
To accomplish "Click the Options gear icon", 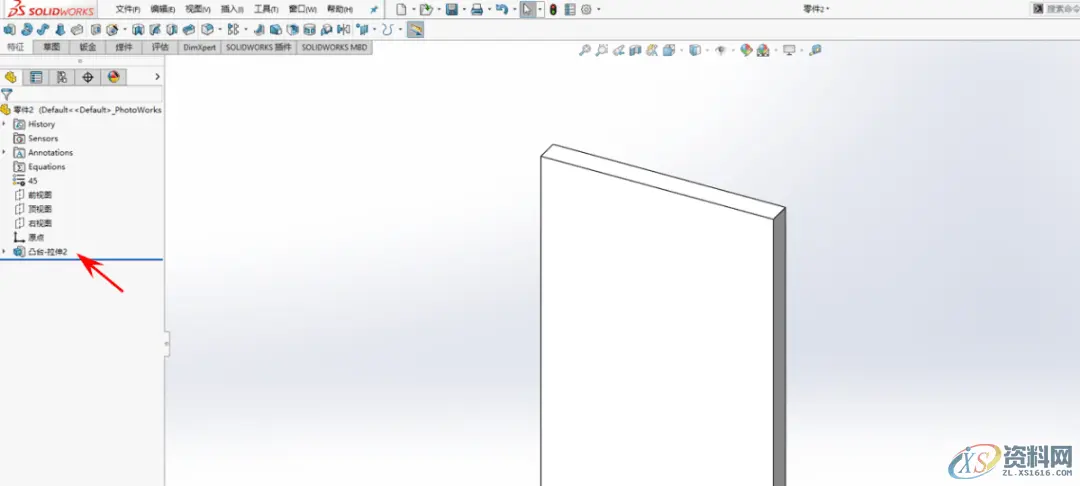I will coord(586,10).
